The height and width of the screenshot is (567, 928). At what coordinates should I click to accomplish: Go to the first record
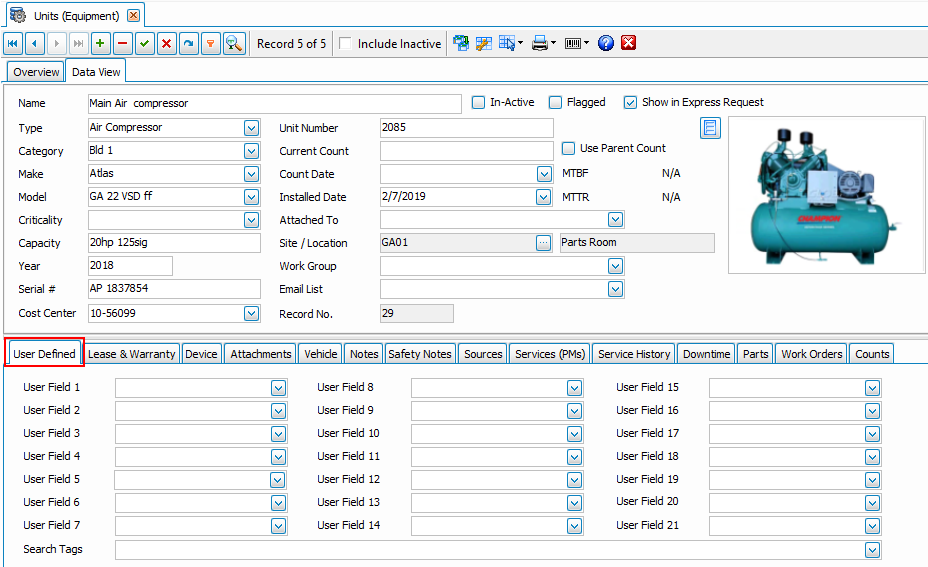pos(13,43)
